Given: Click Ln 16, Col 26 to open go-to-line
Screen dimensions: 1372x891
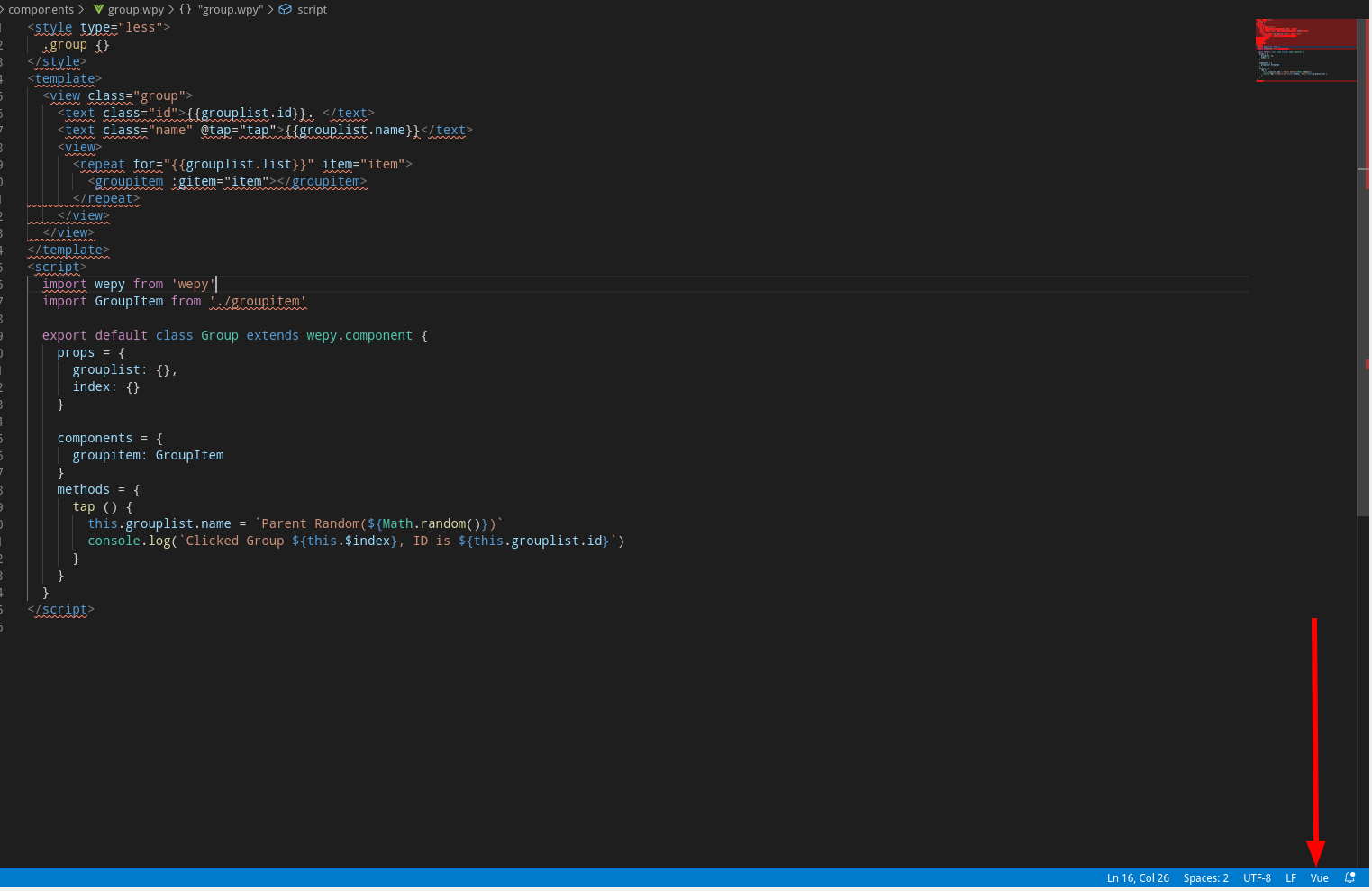Looking at the screenshot, I should click(1137, 877).
